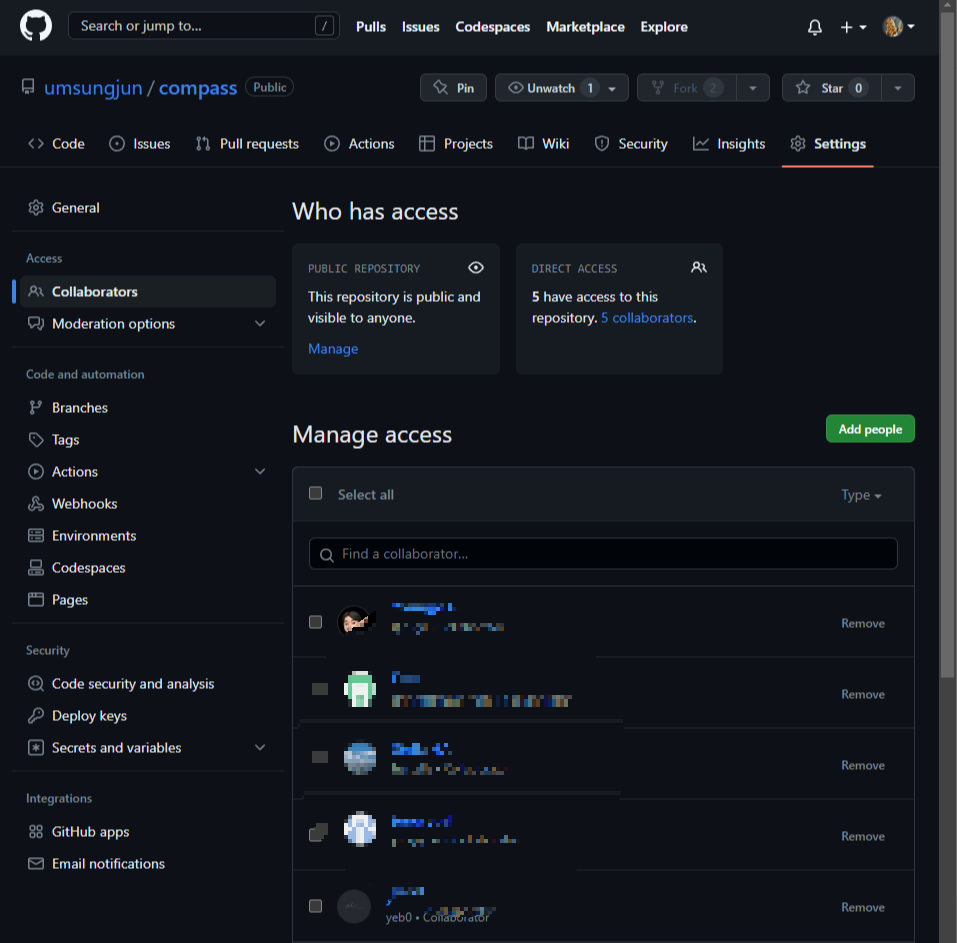
Task: Open Codespaces in top navigation
Action: click(493, 27)
